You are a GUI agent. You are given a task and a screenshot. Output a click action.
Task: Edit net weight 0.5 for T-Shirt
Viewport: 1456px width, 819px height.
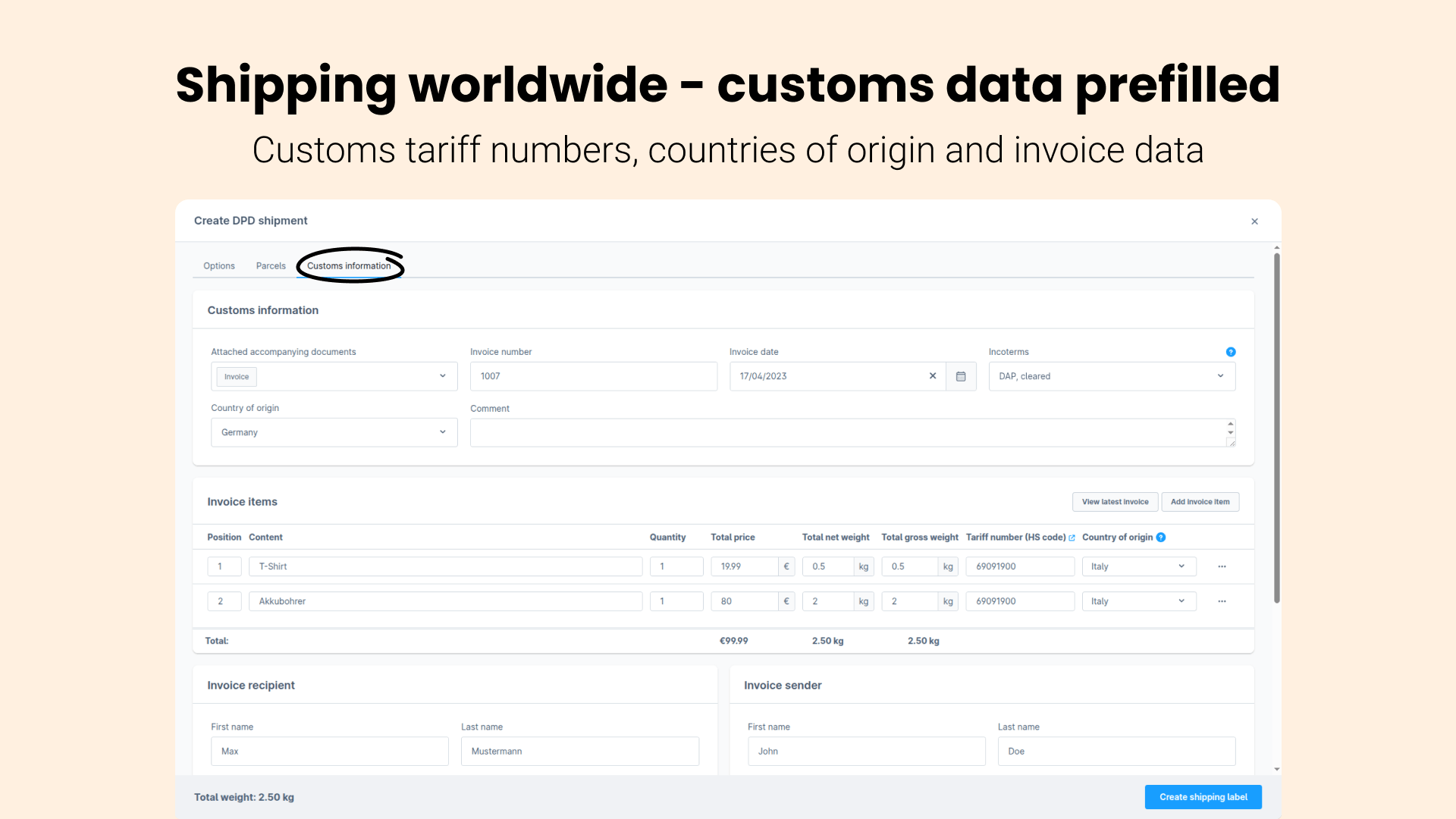coord(828,566)
